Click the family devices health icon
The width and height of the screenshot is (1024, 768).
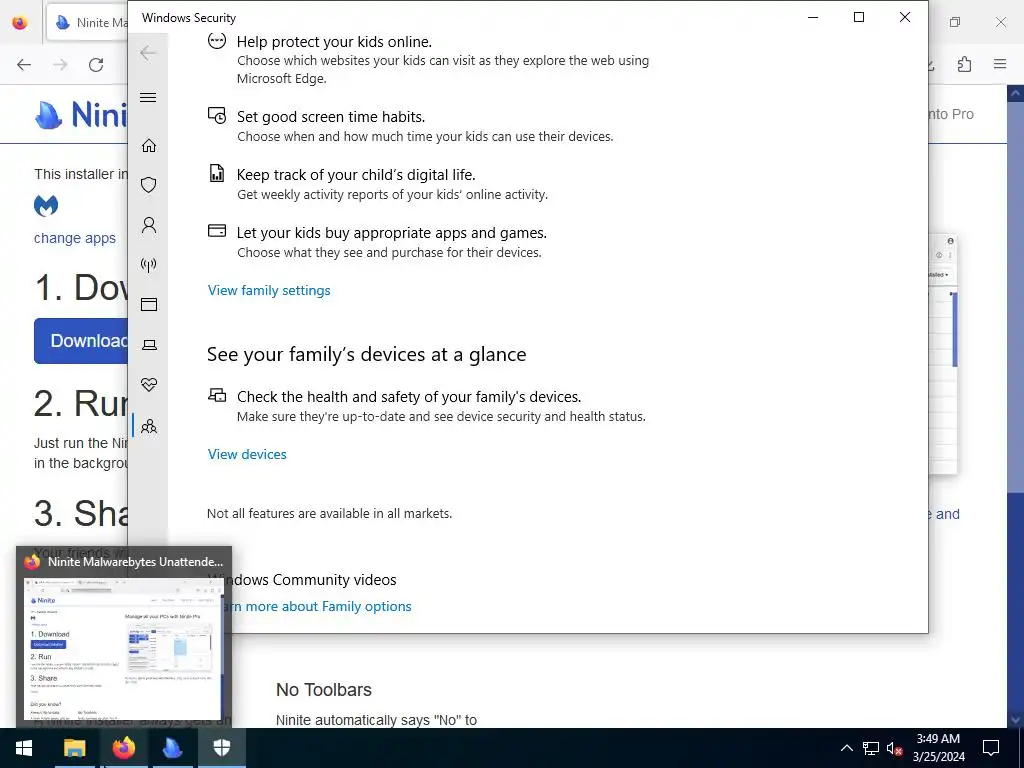tap(217, 395)
